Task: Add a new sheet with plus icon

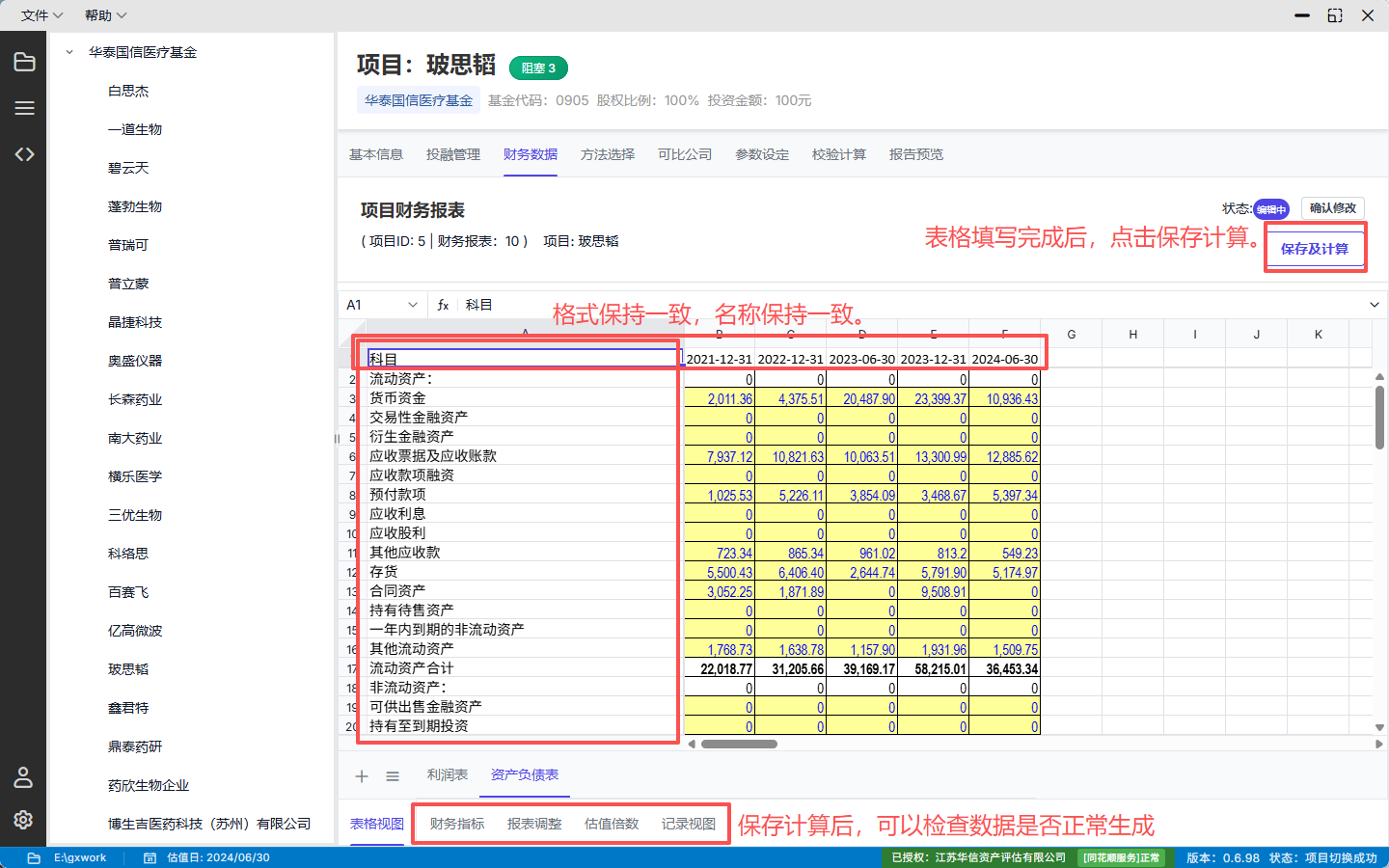Action: coord(362,776)
